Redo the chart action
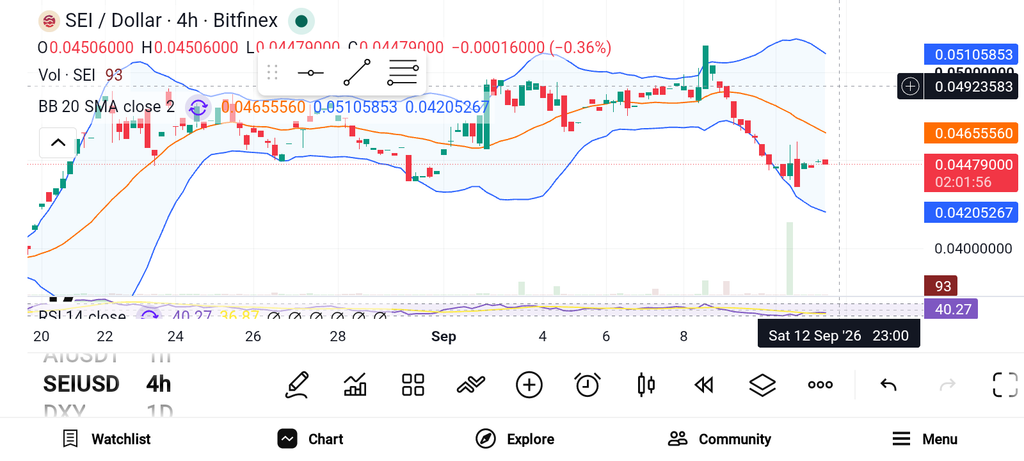 (948, 385)
